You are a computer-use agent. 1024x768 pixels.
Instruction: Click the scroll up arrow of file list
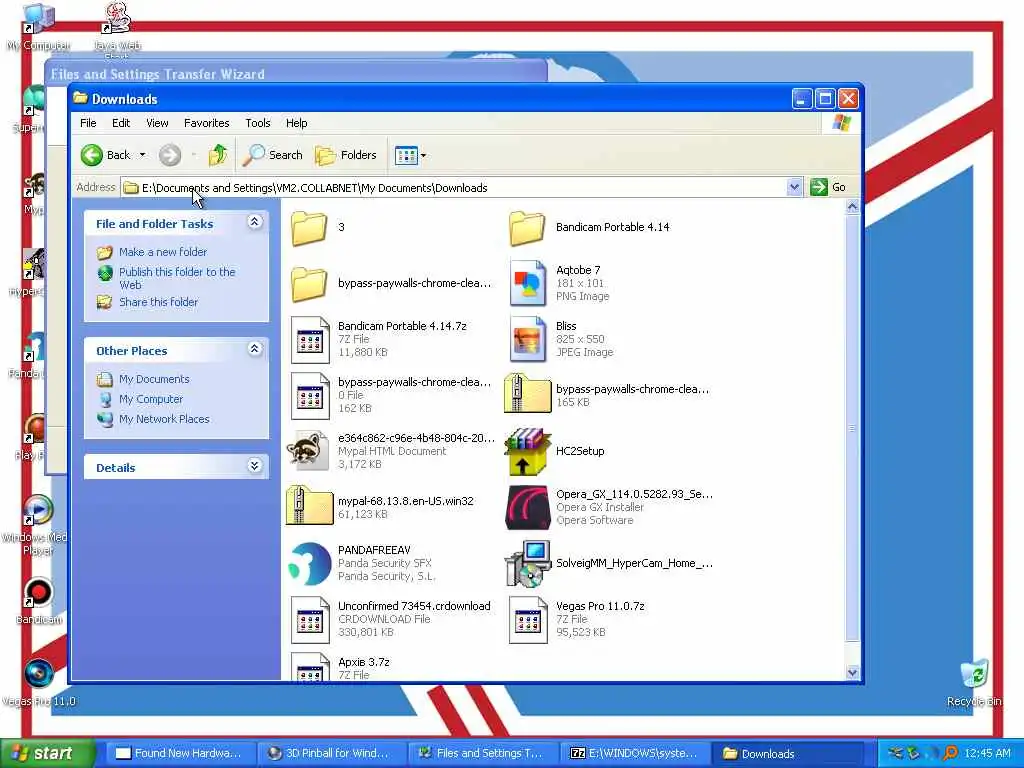click(x=852, y=207)
